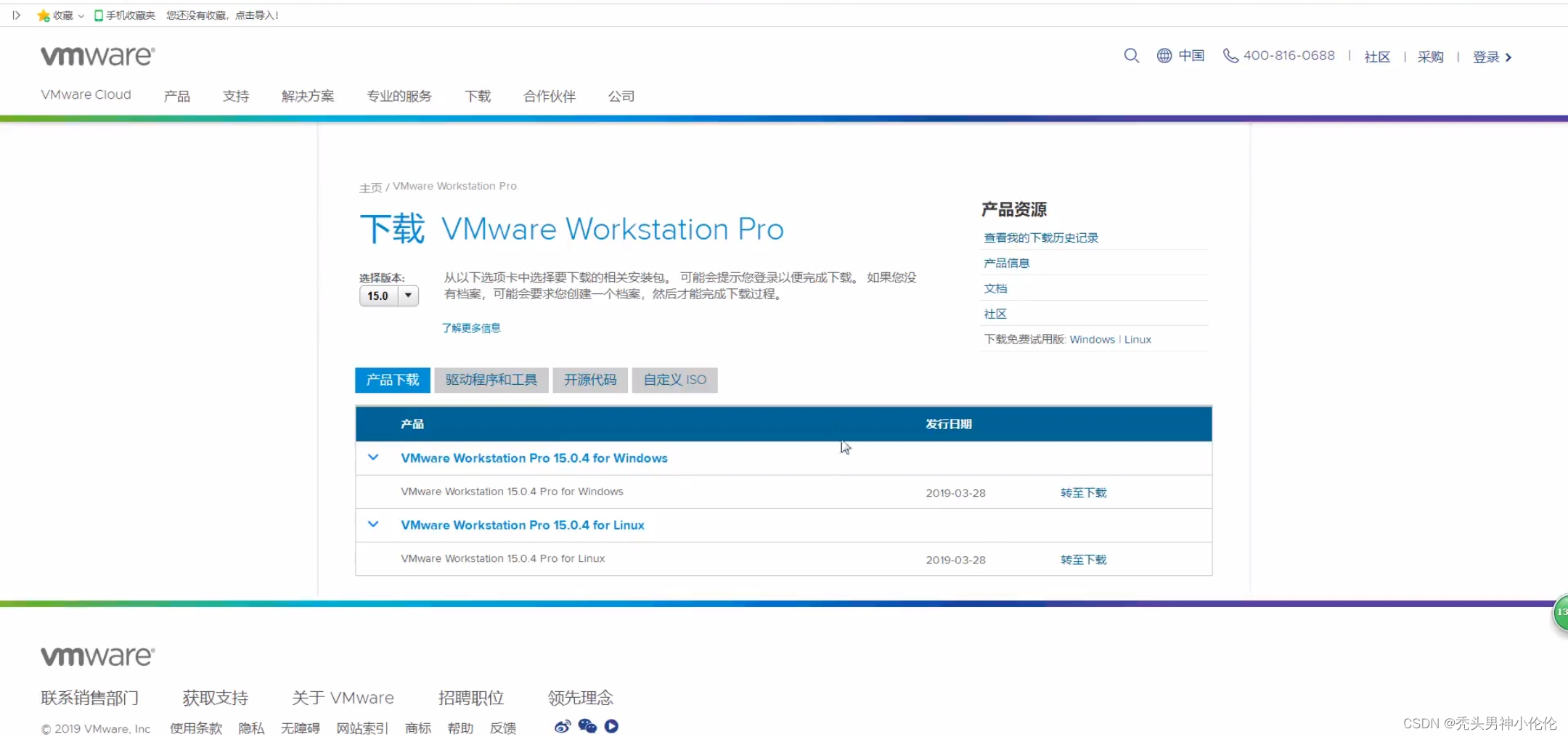The height and width of the screenshot is (737, 1568).
Task: Open the 社区 link in the top header
Action: click(1377, 57)
